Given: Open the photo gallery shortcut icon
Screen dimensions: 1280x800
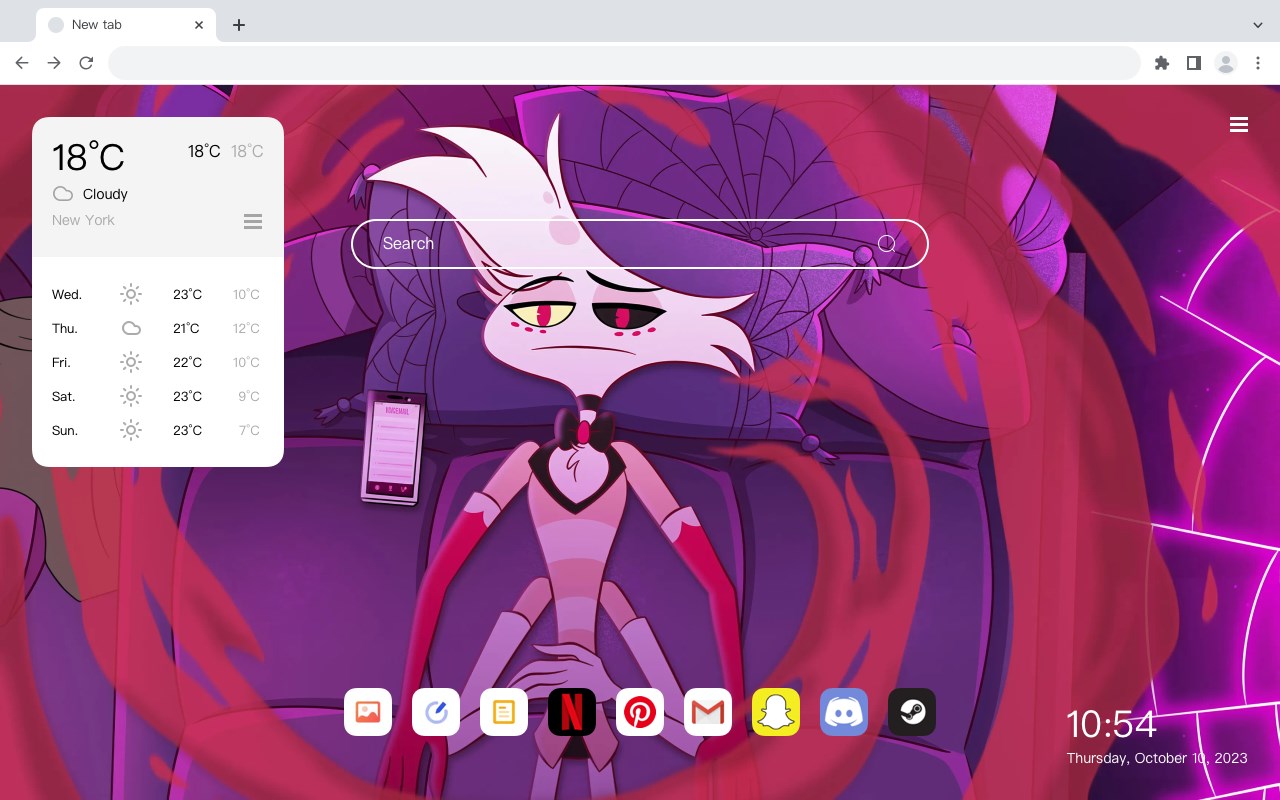Looking at the screenshot, I should pyautogui.click(x=368, y=712).
